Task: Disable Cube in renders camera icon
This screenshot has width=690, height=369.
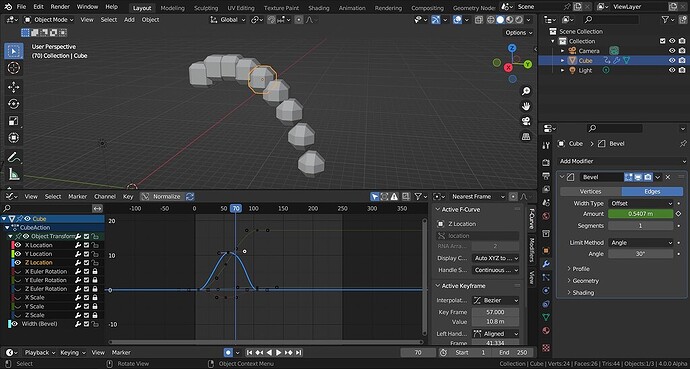Action: 682,61
